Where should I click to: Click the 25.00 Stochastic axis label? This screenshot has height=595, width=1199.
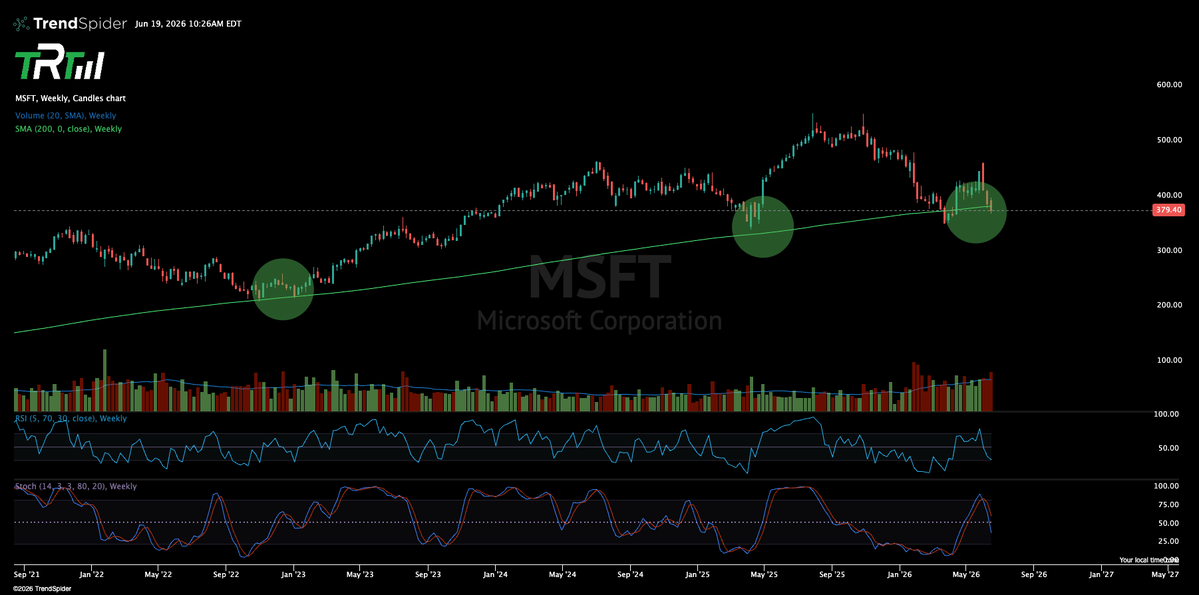click(1168, 541)
